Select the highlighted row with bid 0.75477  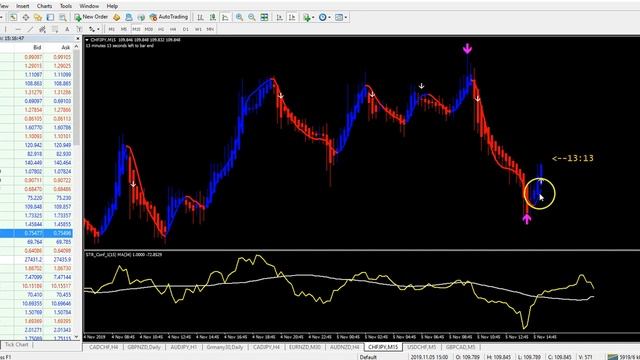tap(36, 233)
